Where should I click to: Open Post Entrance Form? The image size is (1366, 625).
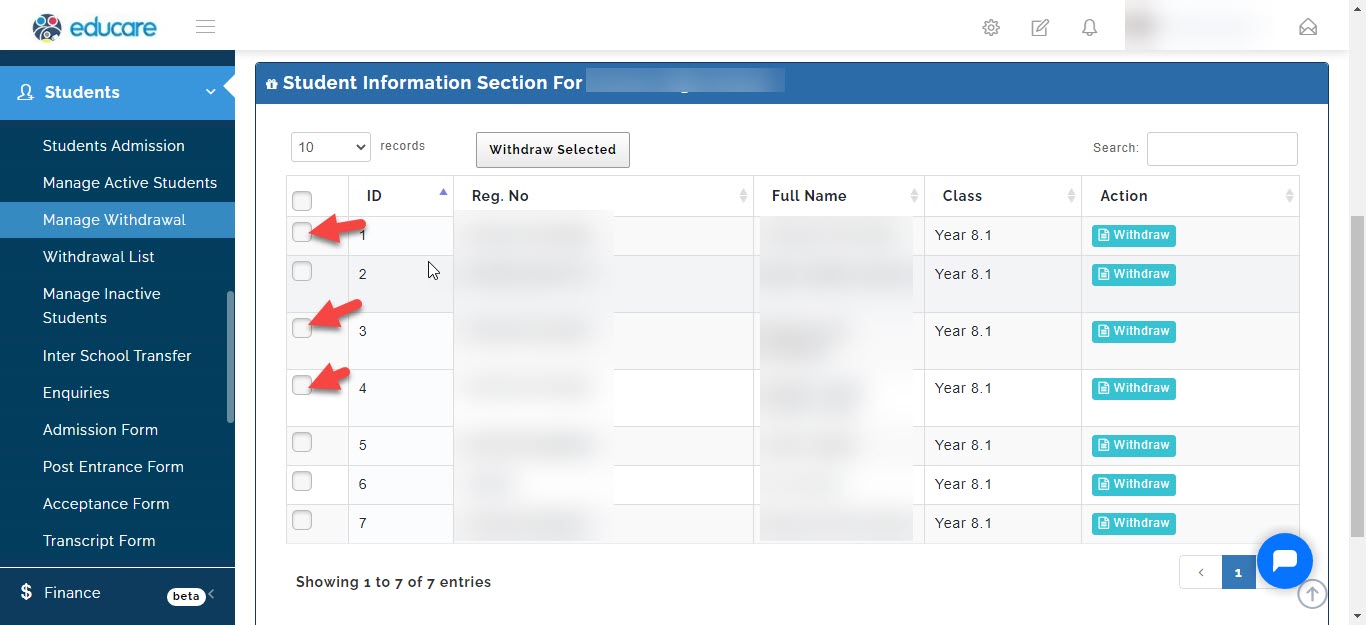point(113,467)
